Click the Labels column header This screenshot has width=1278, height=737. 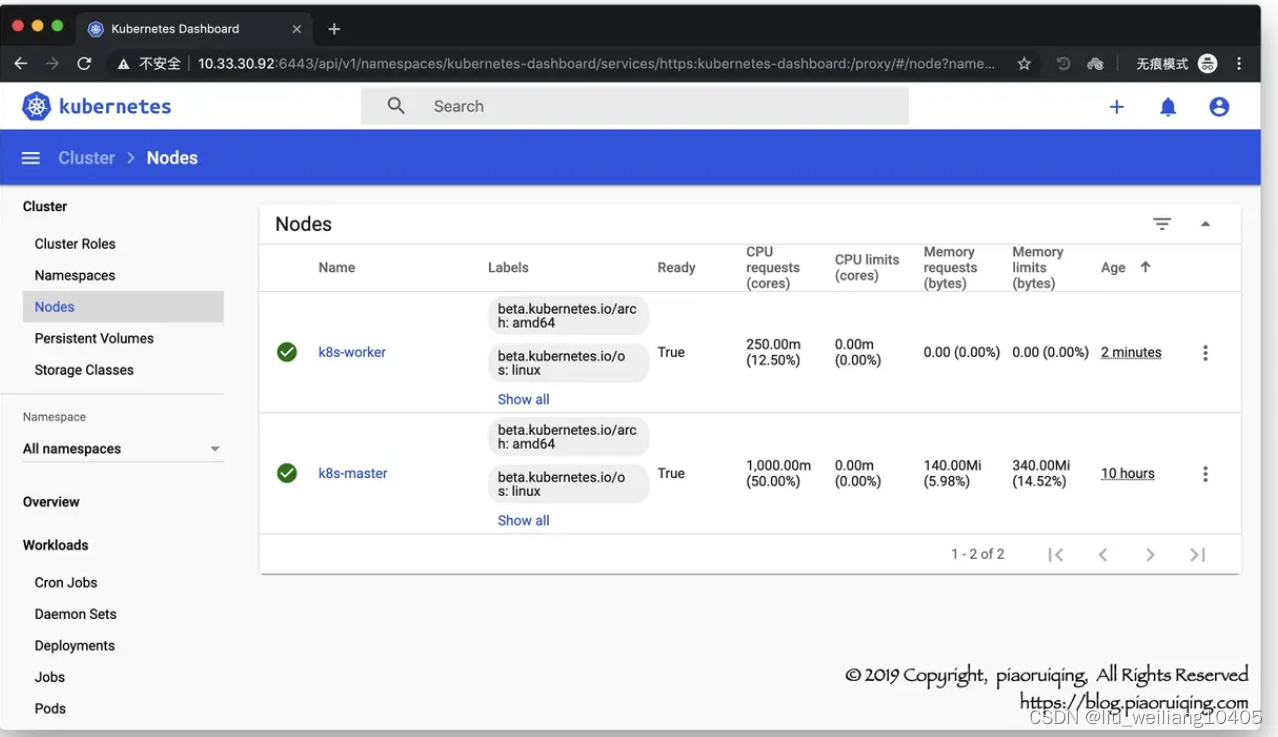tap(508, 267)
